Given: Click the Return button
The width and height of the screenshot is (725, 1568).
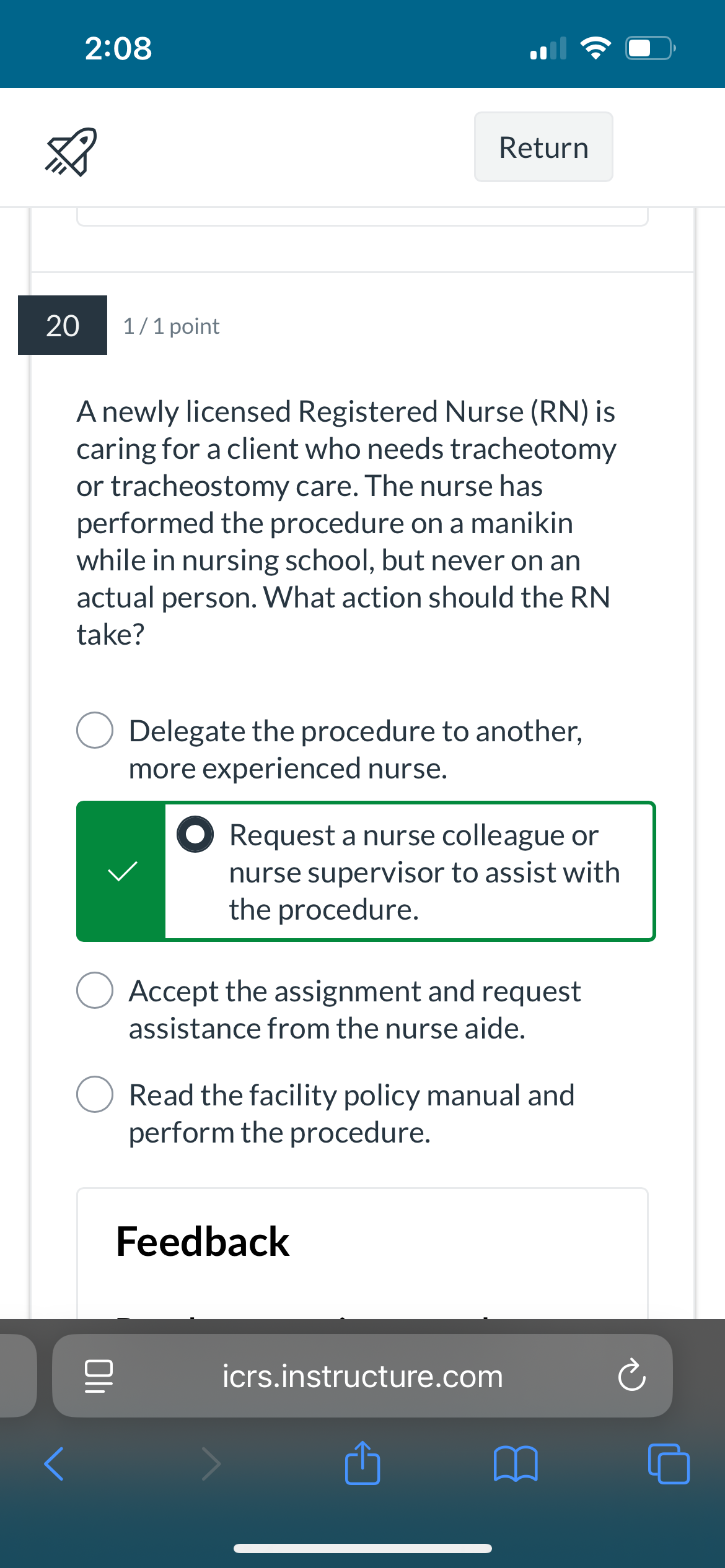Looking at the screenshot, I should point(543,147).
